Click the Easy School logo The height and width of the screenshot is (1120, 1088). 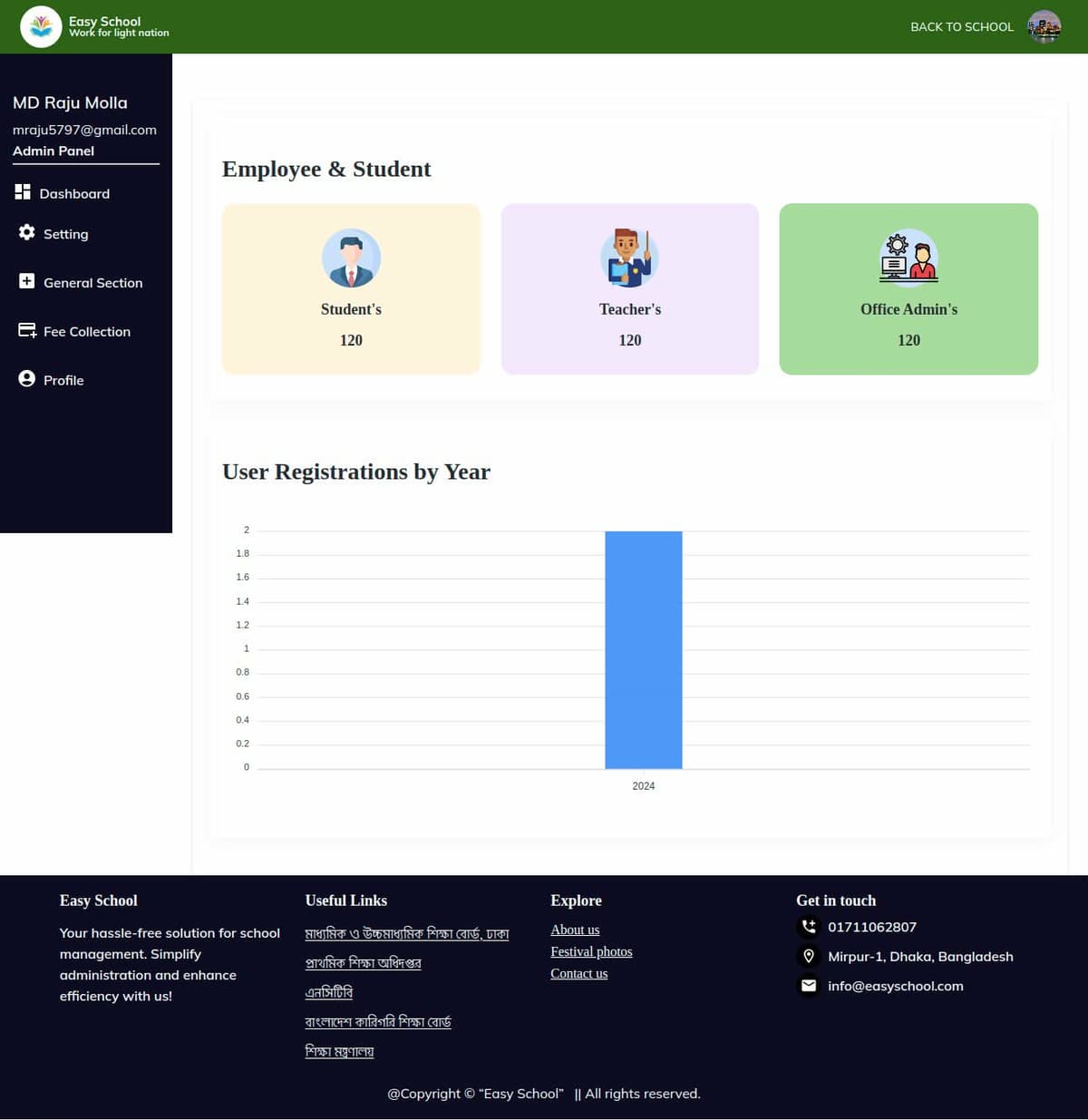coord(40,26)
